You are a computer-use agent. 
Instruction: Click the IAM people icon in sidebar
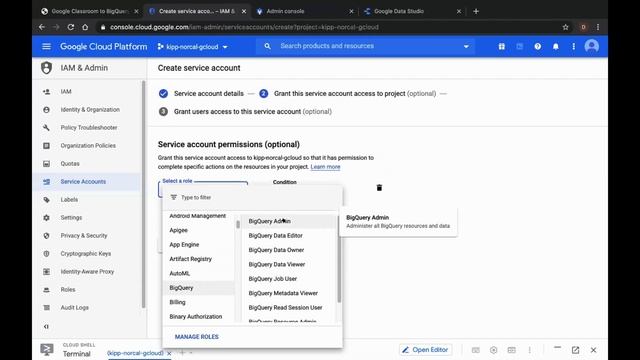point(47,92)
